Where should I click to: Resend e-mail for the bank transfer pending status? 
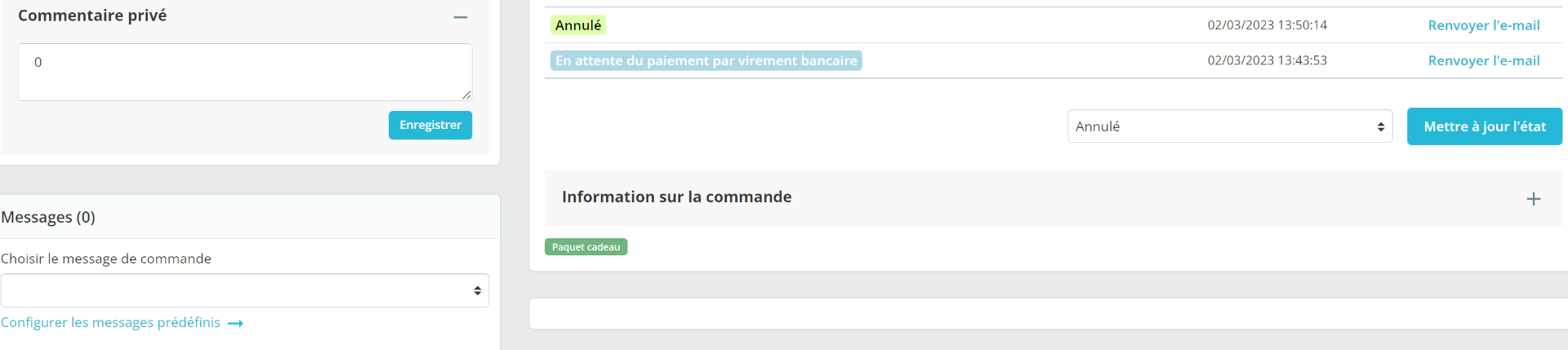coord(1484,60)
